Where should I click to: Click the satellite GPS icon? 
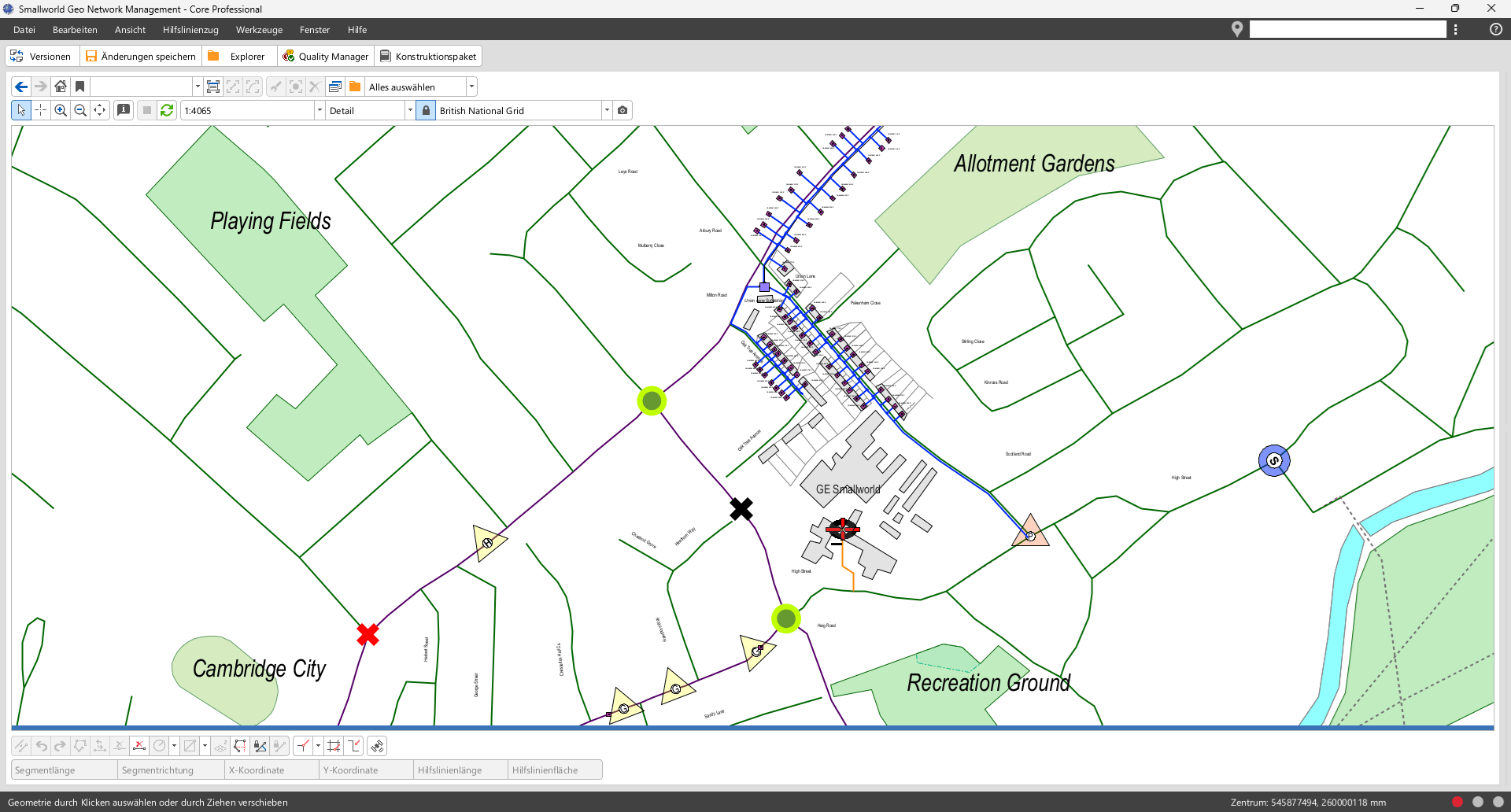click(378, 746)
